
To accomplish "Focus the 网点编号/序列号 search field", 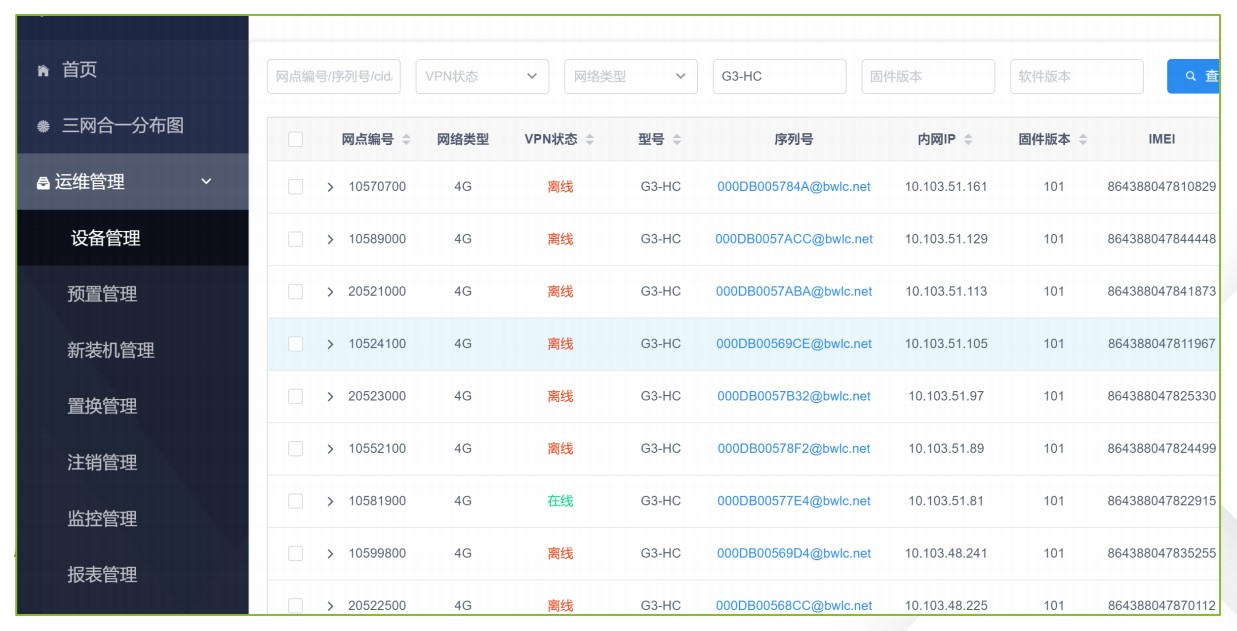I will tap(334, 76).
